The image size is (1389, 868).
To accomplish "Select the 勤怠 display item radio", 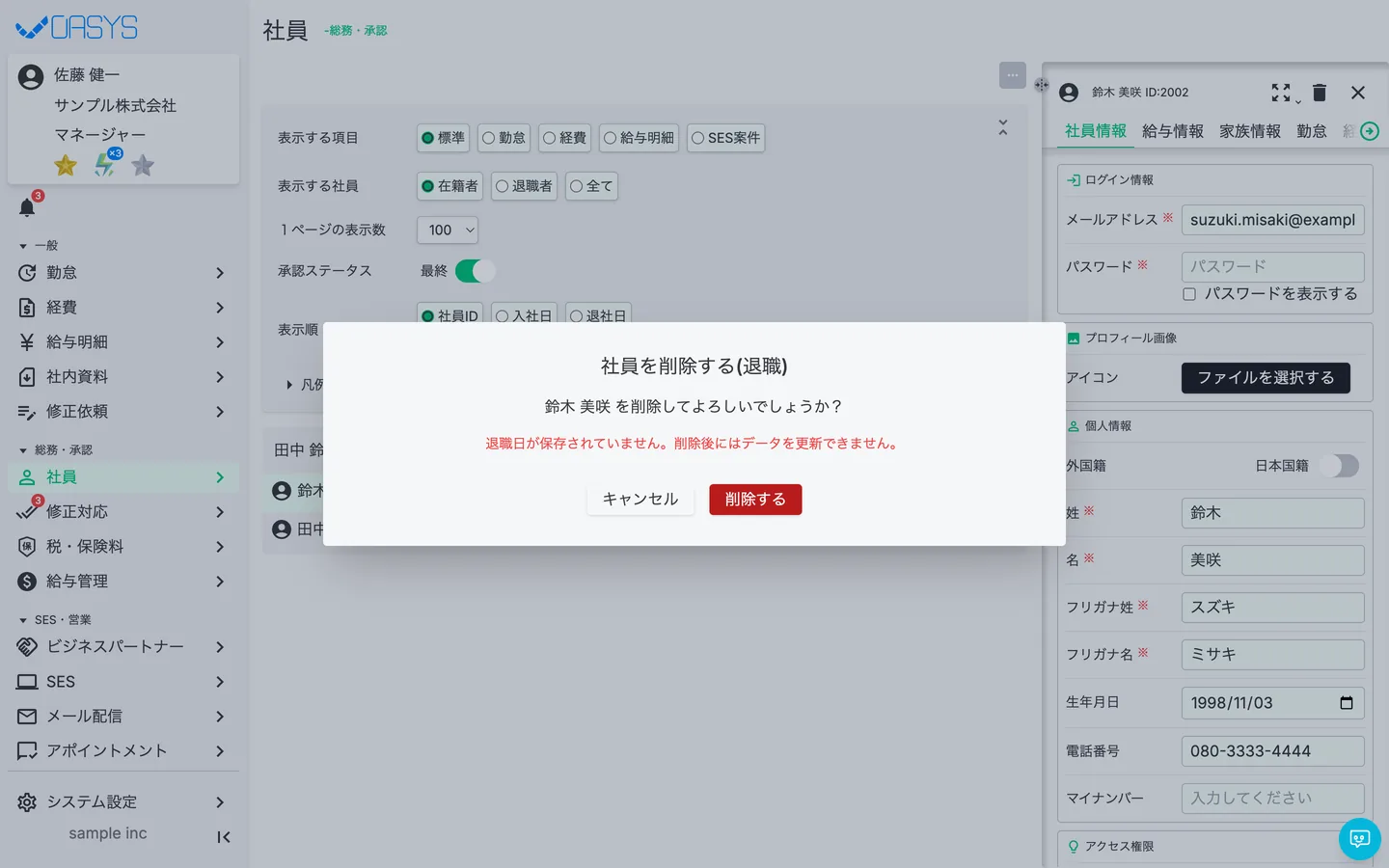I will 504,138.
